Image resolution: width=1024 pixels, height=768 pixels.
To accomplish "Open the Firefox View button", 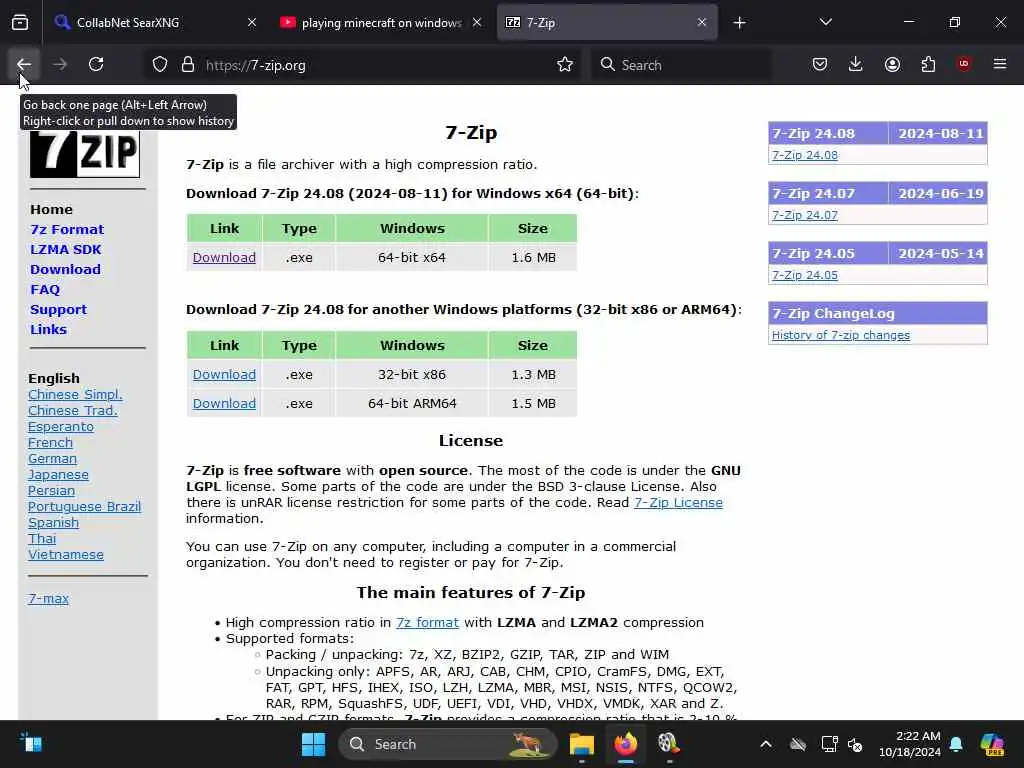I will [x=20, y=23].
